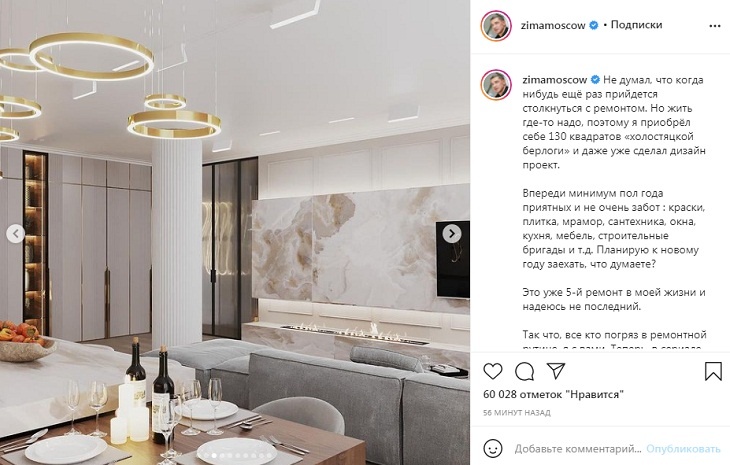Click the Опубликовать post button

tap(683, 449)
